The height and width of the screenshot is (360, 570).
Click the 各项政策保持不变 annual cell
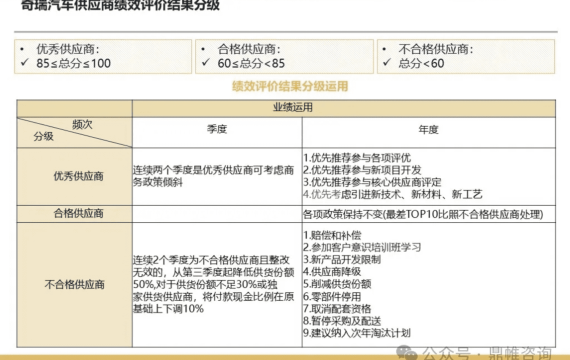(x=429, y=214)
